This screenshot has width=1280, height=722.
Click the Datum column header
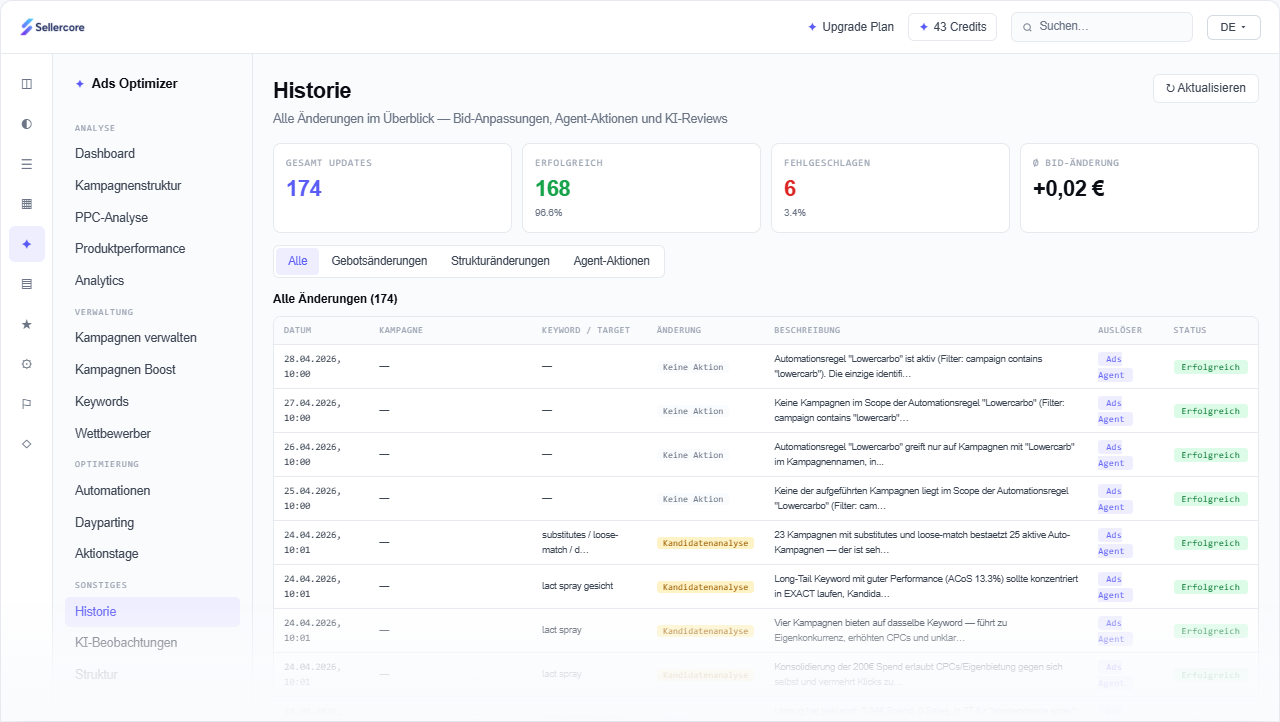298,330
